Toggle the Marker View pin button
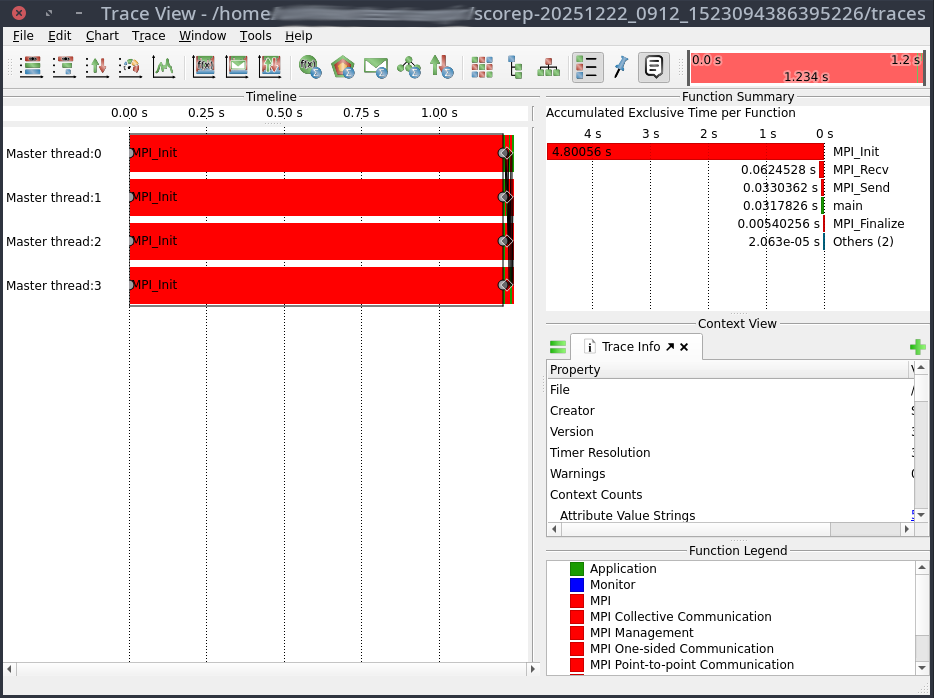The image size is (934, 698). point(620,67)
